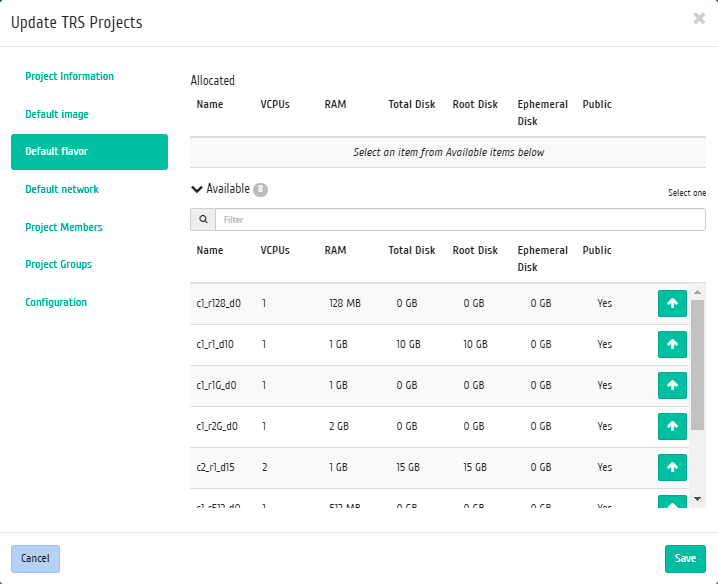The width and height of the screenshot is (718, 584).
Task: Open the Configuration tab
Action: pyautogui.click(x=56, y=302)
